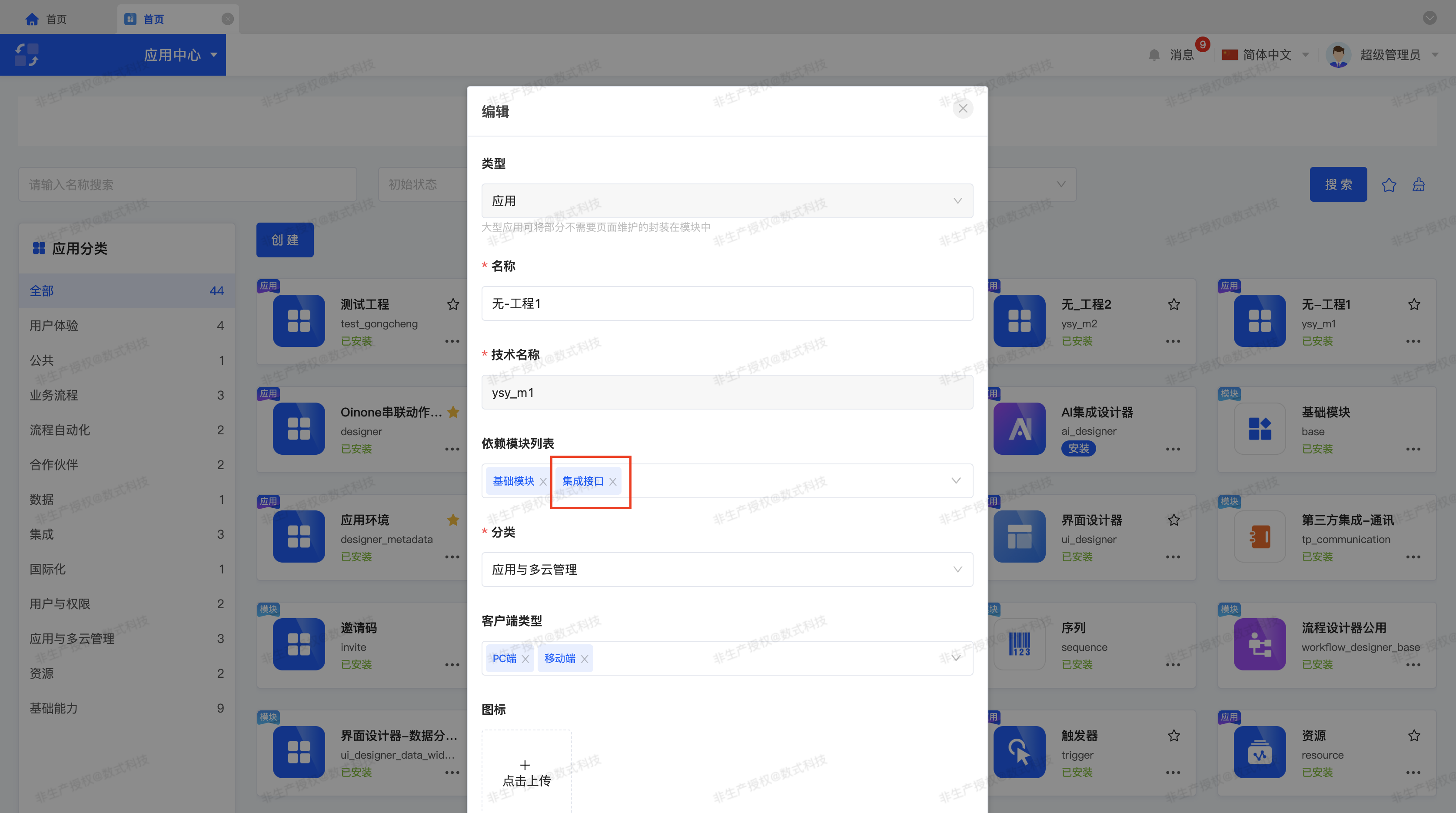Open the 分类 dropdown
This screenshot has height=813, width=1456.
(x=727, y=570)
